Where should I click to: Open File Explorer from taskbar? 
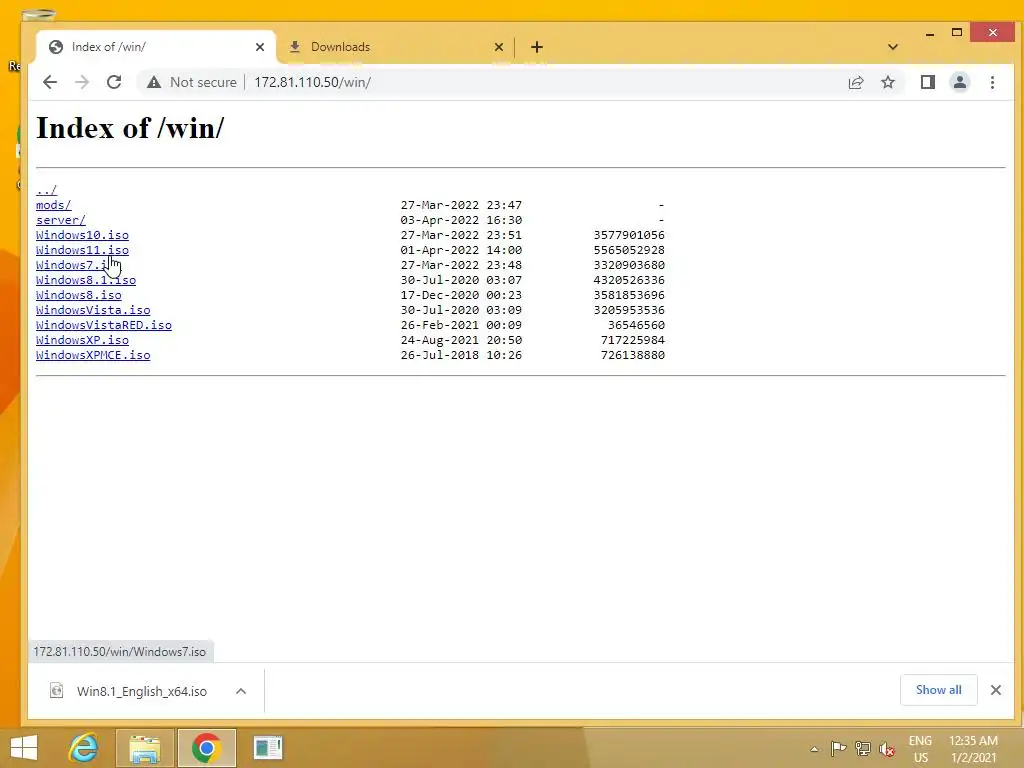pyautogui.click(x=145, y=748)
